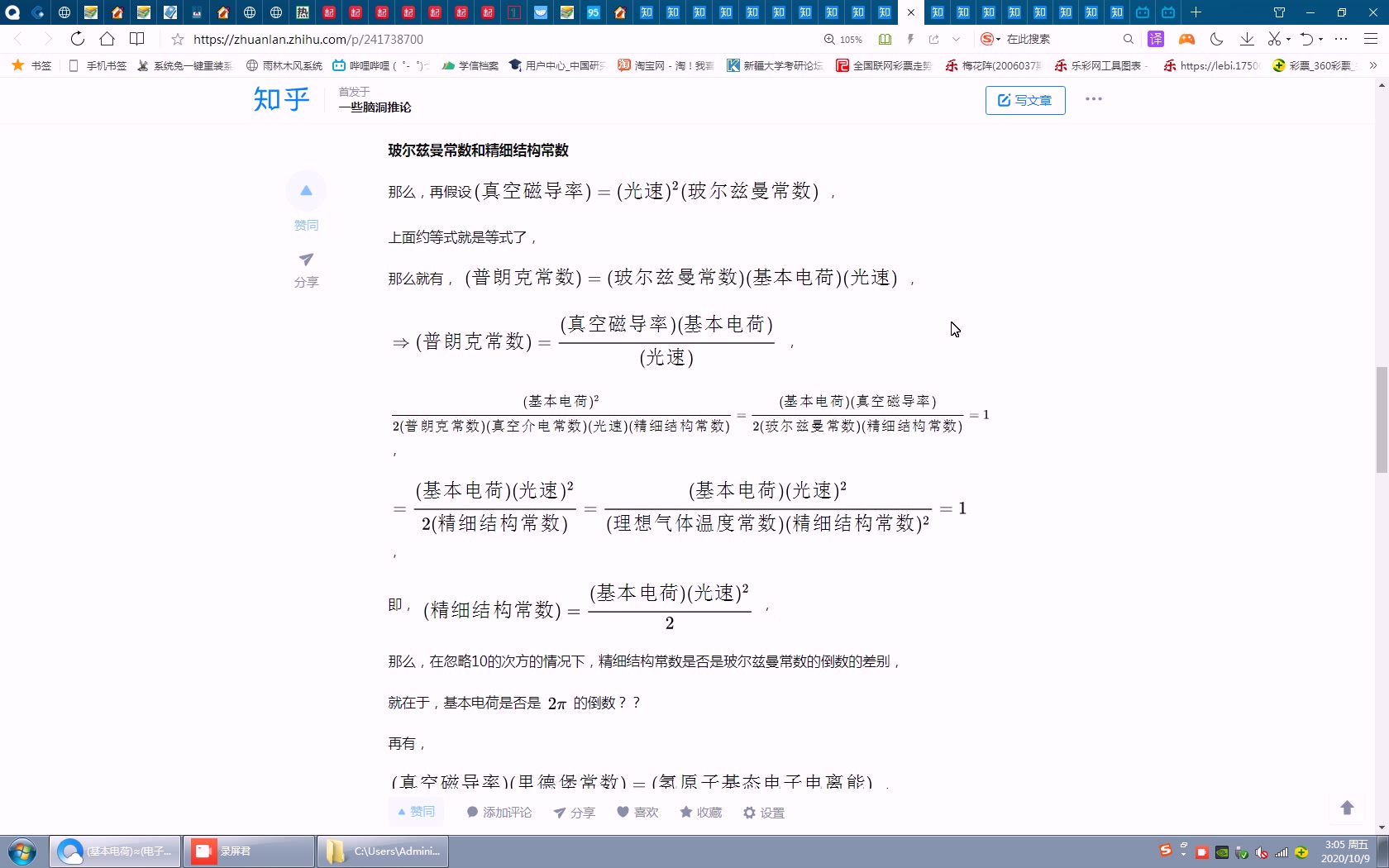This screenshot has width=1389, height=868.
Task: Open the Zhihu header ellipsis menu
Action: pyautogui.click(x=1094, y=99)
